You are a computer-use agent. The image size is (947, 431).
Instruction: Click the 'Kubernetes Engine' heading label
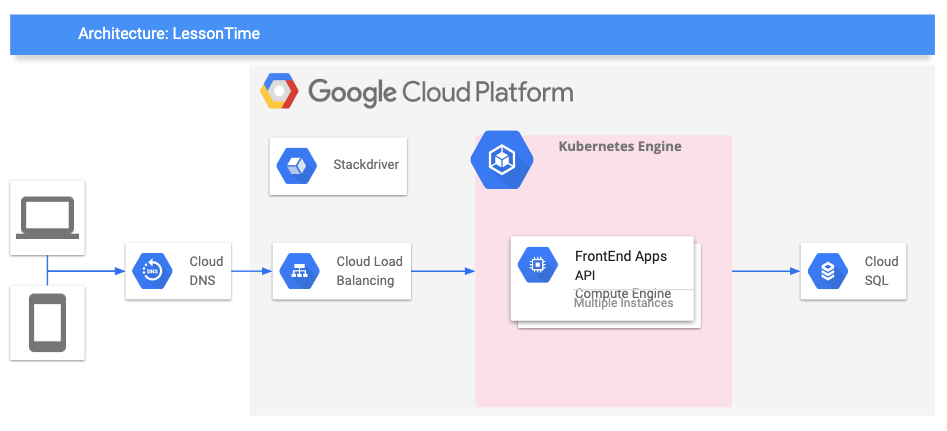pos(619,146)
